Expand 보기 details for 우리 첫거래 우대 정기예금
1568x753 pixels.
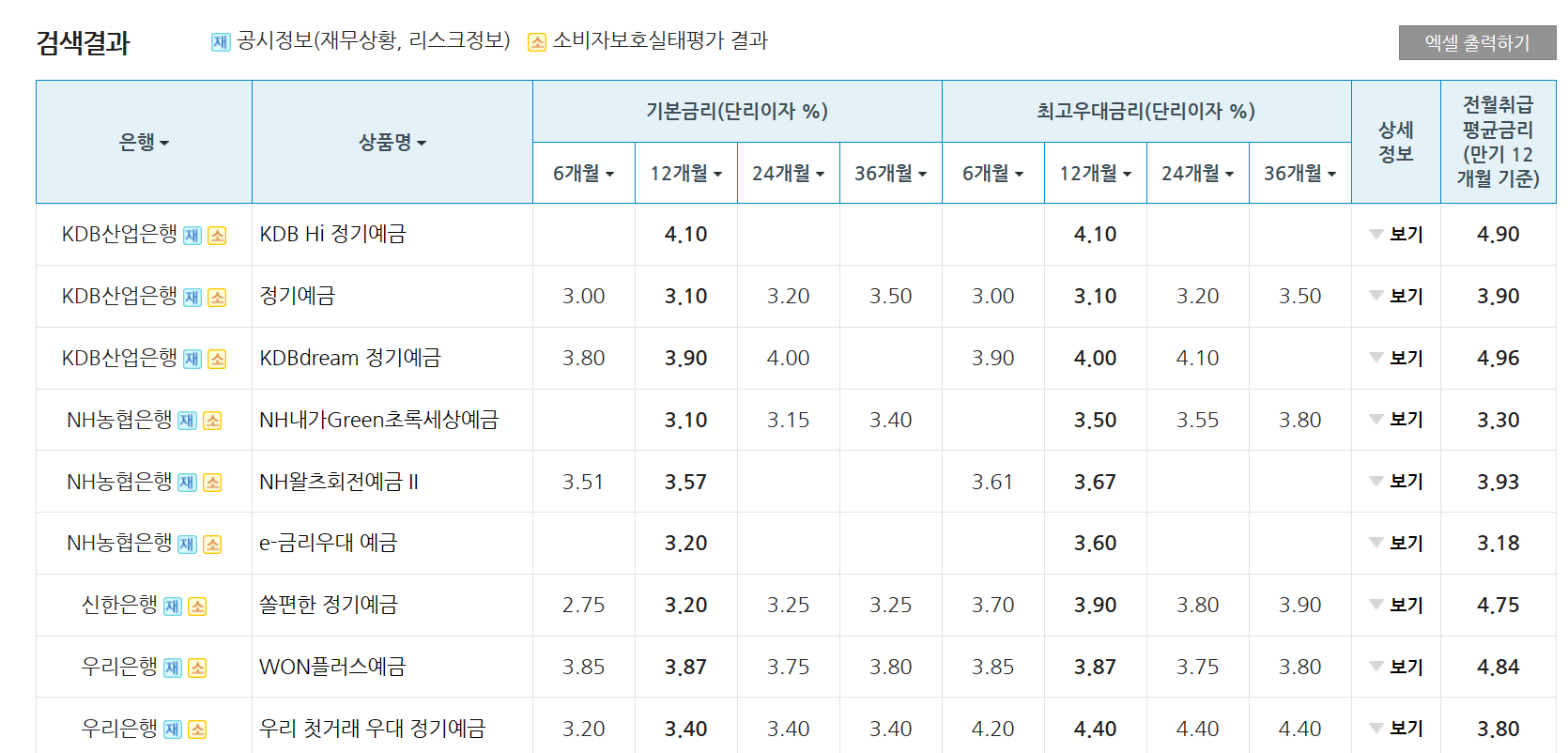click(1396, 729)
